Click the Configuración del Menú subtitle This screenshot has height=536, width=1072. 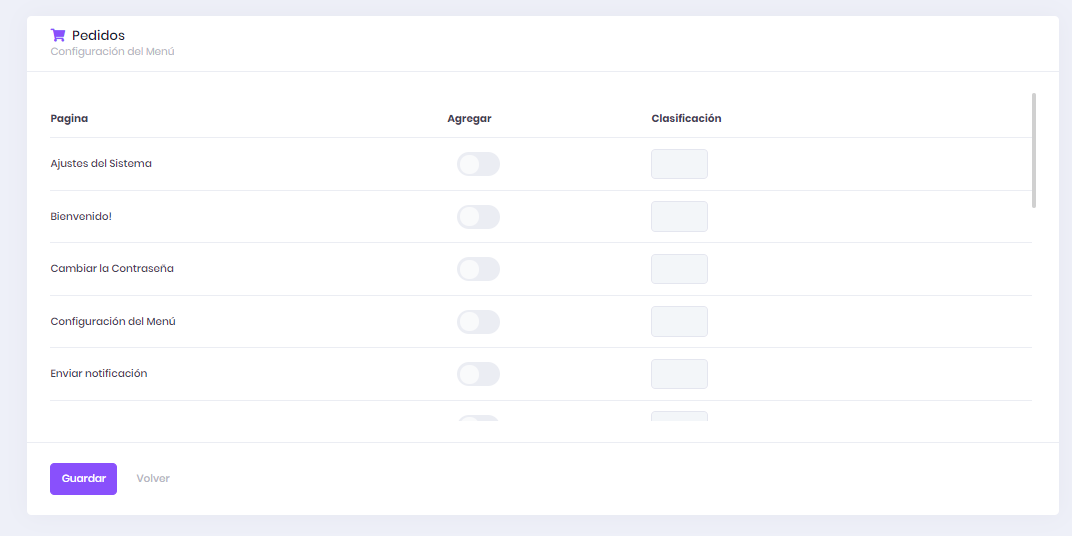point(112,51)
